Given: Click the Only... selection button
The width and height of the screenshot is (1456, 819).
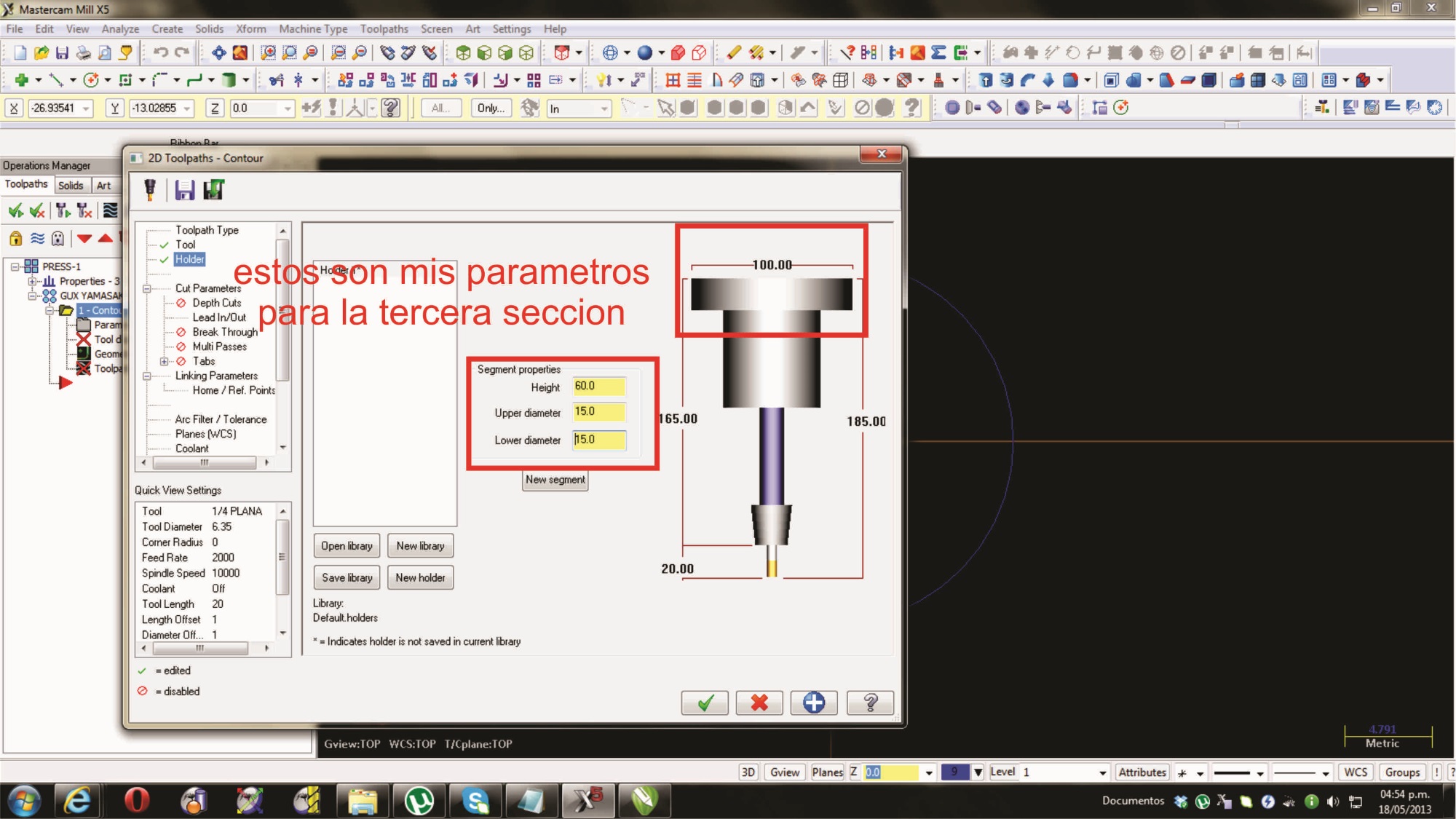Looking at the screenshot, I should tap(491, 108).
